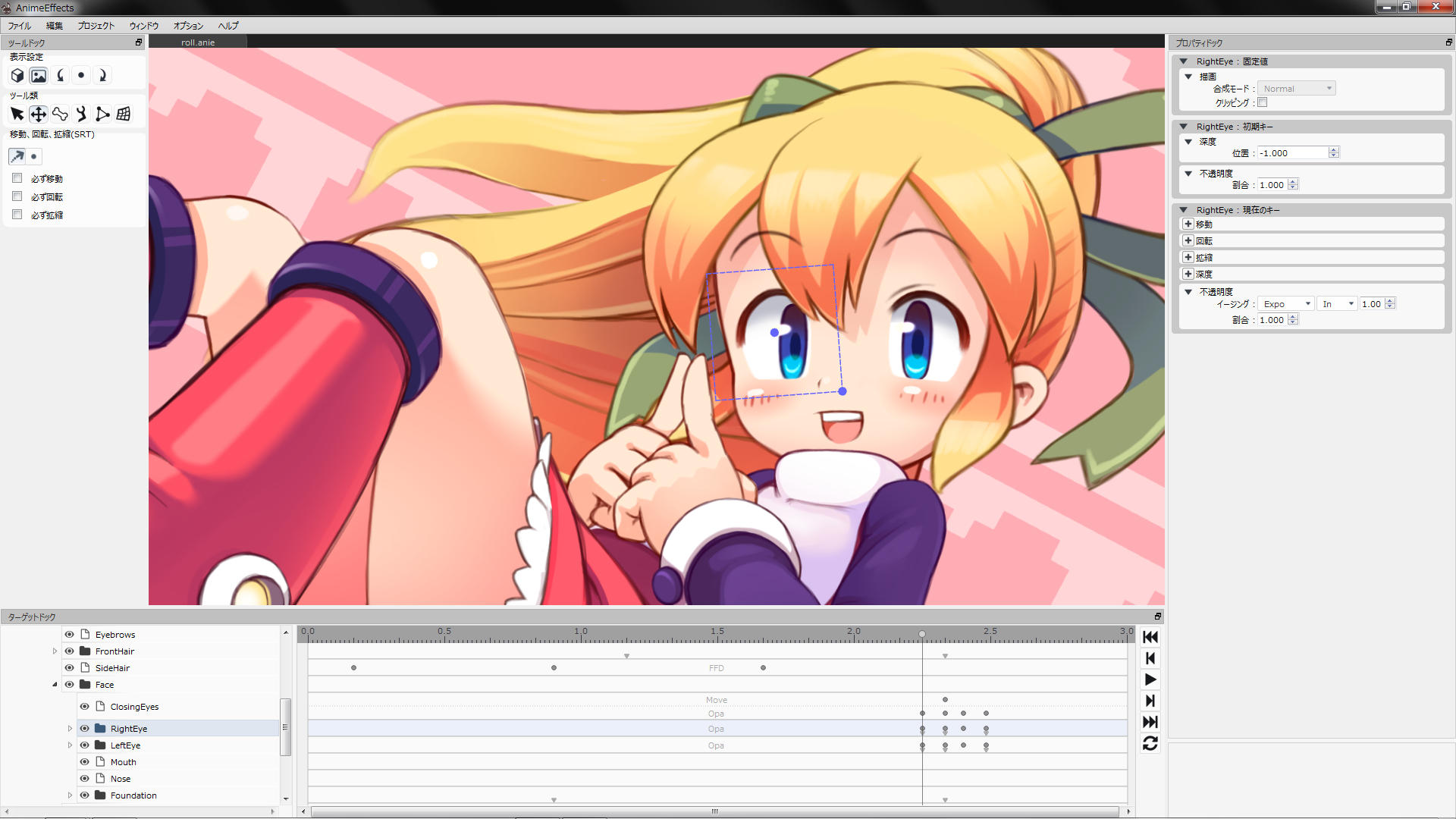Click the timeline playhead marker

[x=922, y=634]
